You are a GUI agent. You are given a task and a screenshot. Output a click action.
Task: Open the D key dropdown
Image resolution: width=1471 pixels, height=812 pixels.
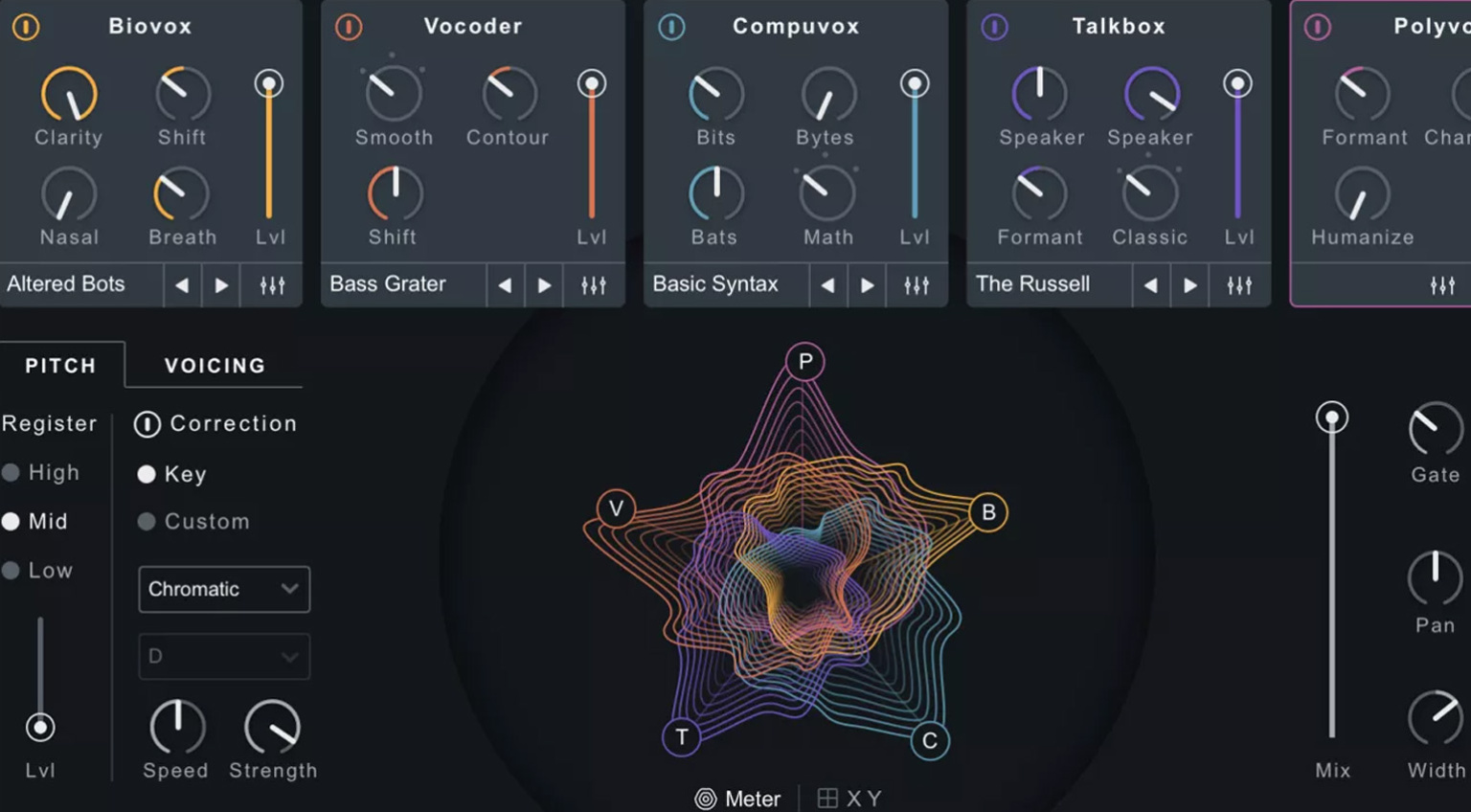pyautogui.click(x=224, y=657)
